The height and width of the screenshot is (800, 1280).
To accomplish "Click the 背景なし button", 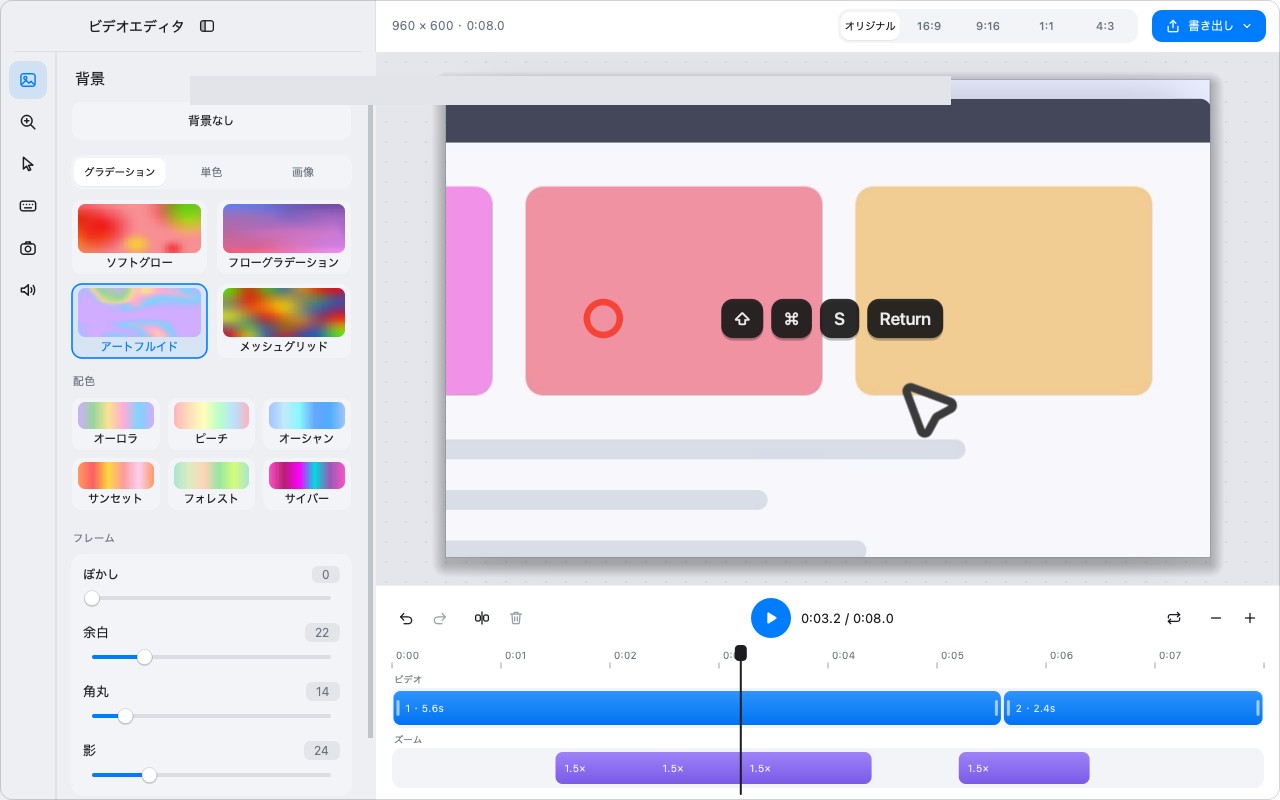I will (x=211, y=121).
